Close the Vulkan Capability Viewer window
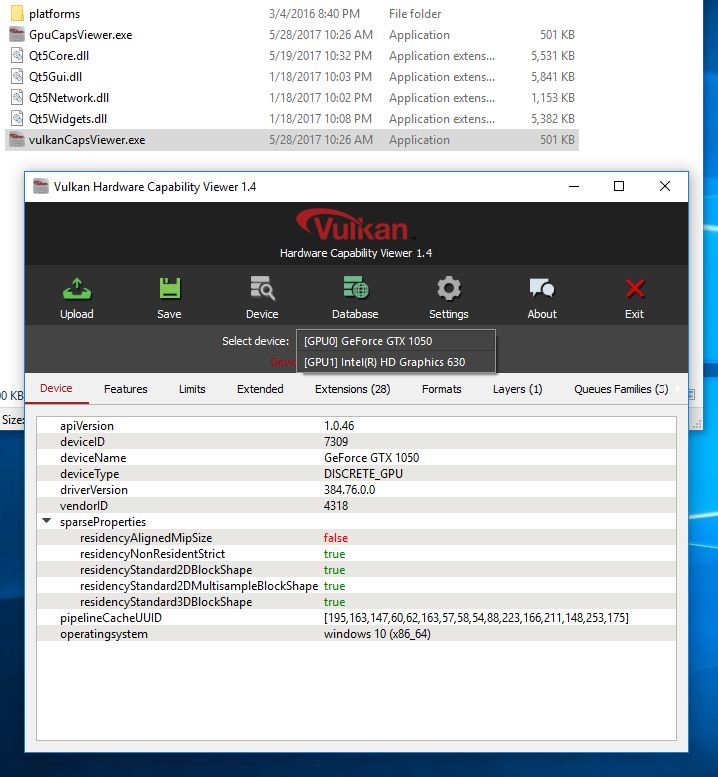Screen dimensions: 718x777 665,186
